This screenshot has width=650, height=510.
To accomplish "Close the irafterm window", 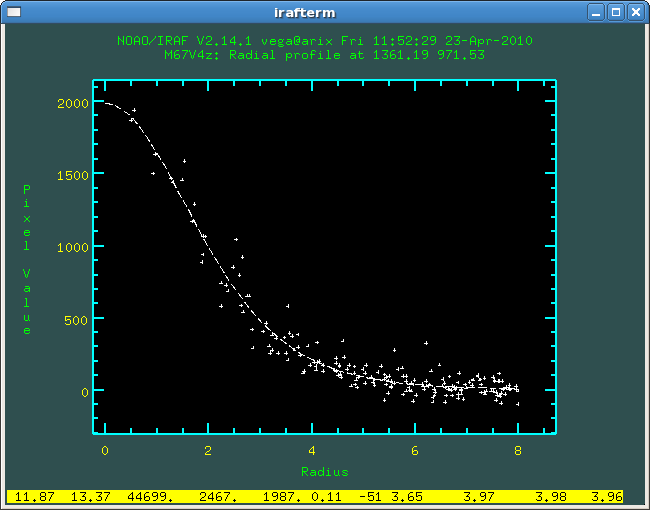I will click(x=635, y=12).
